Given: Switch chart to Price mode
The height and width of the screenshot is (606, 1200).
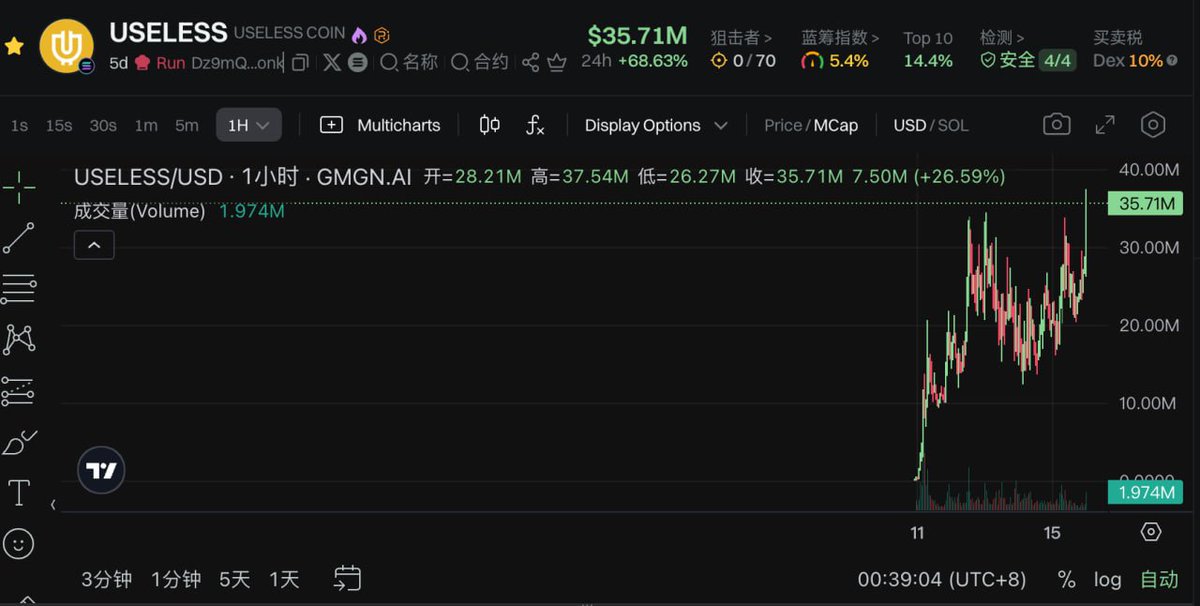Looking at the screenshot, I should point(782,125).
